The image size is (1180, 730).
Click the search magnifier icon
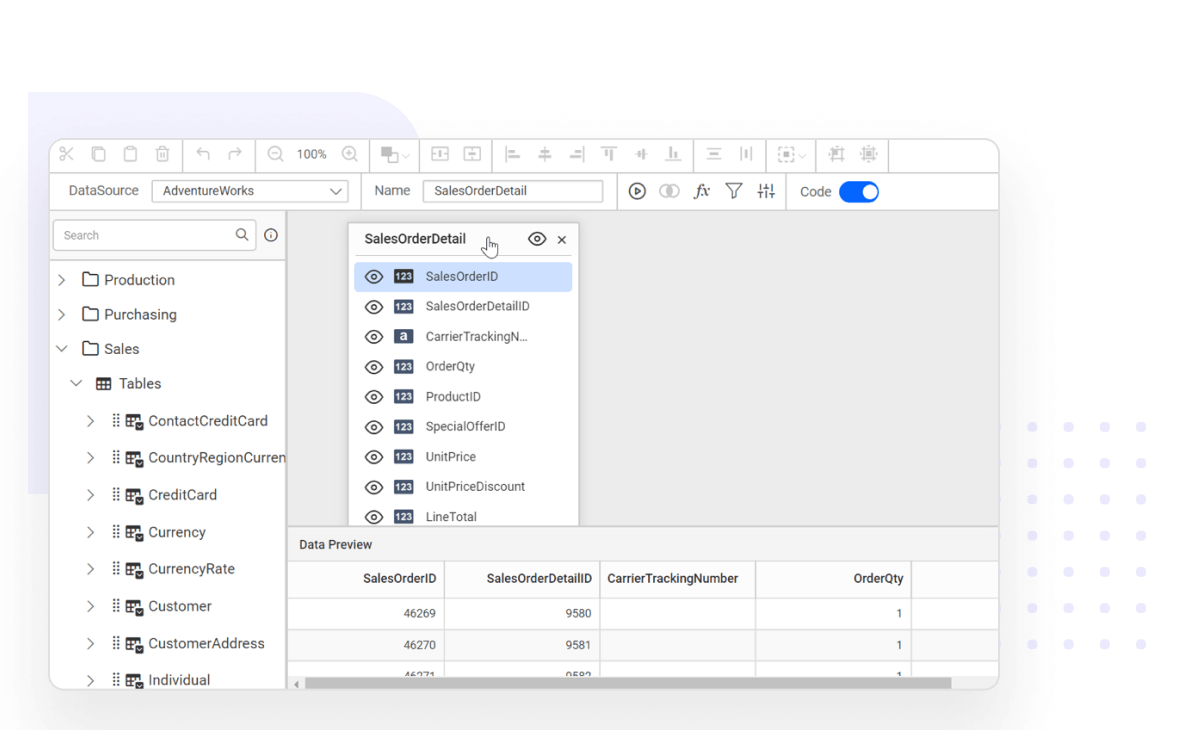click(242, 235)
